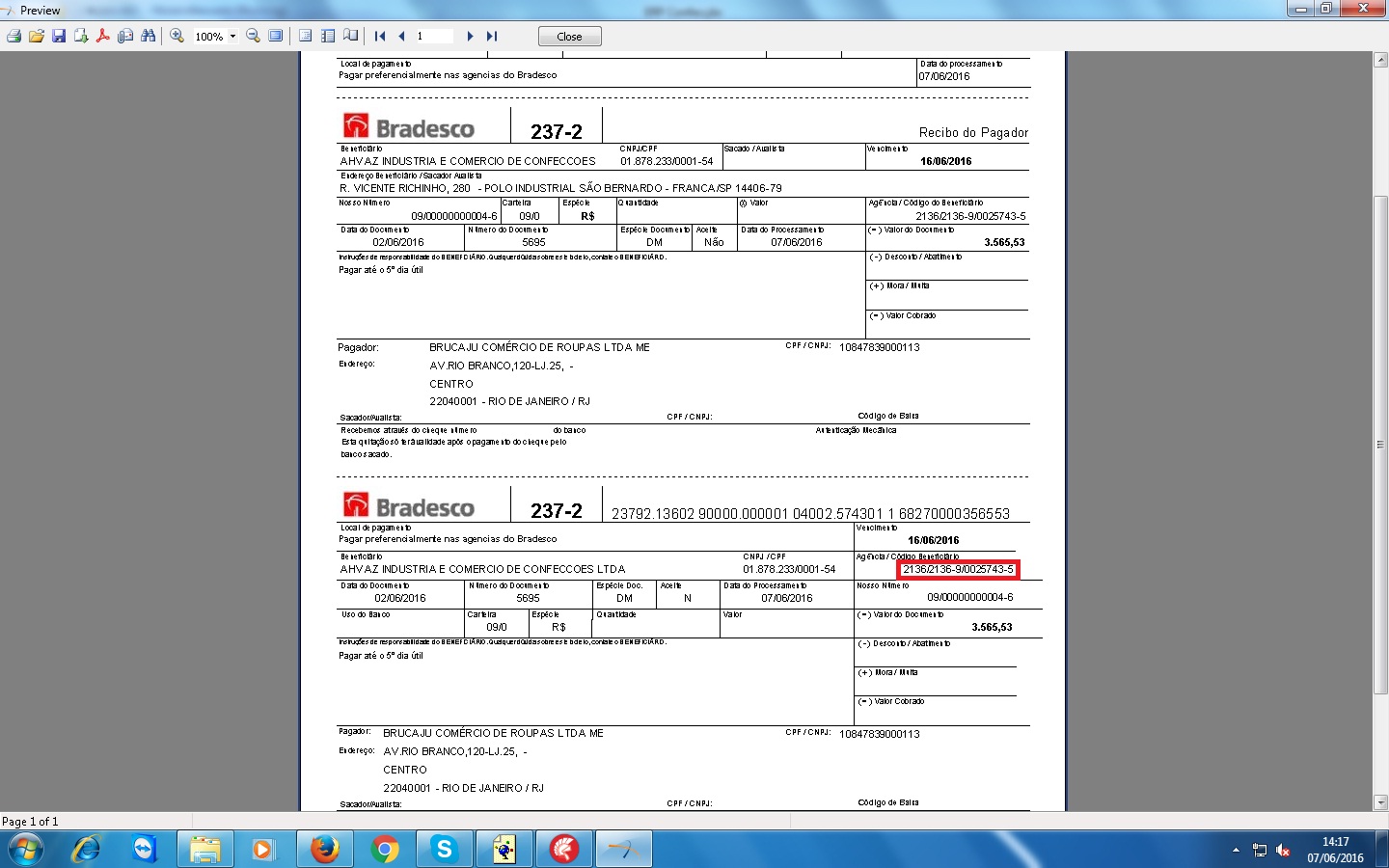This screenshot has width=1389, height=868.
Task: Switch to Skype in the taskbar
Action: tap(445, 849)
